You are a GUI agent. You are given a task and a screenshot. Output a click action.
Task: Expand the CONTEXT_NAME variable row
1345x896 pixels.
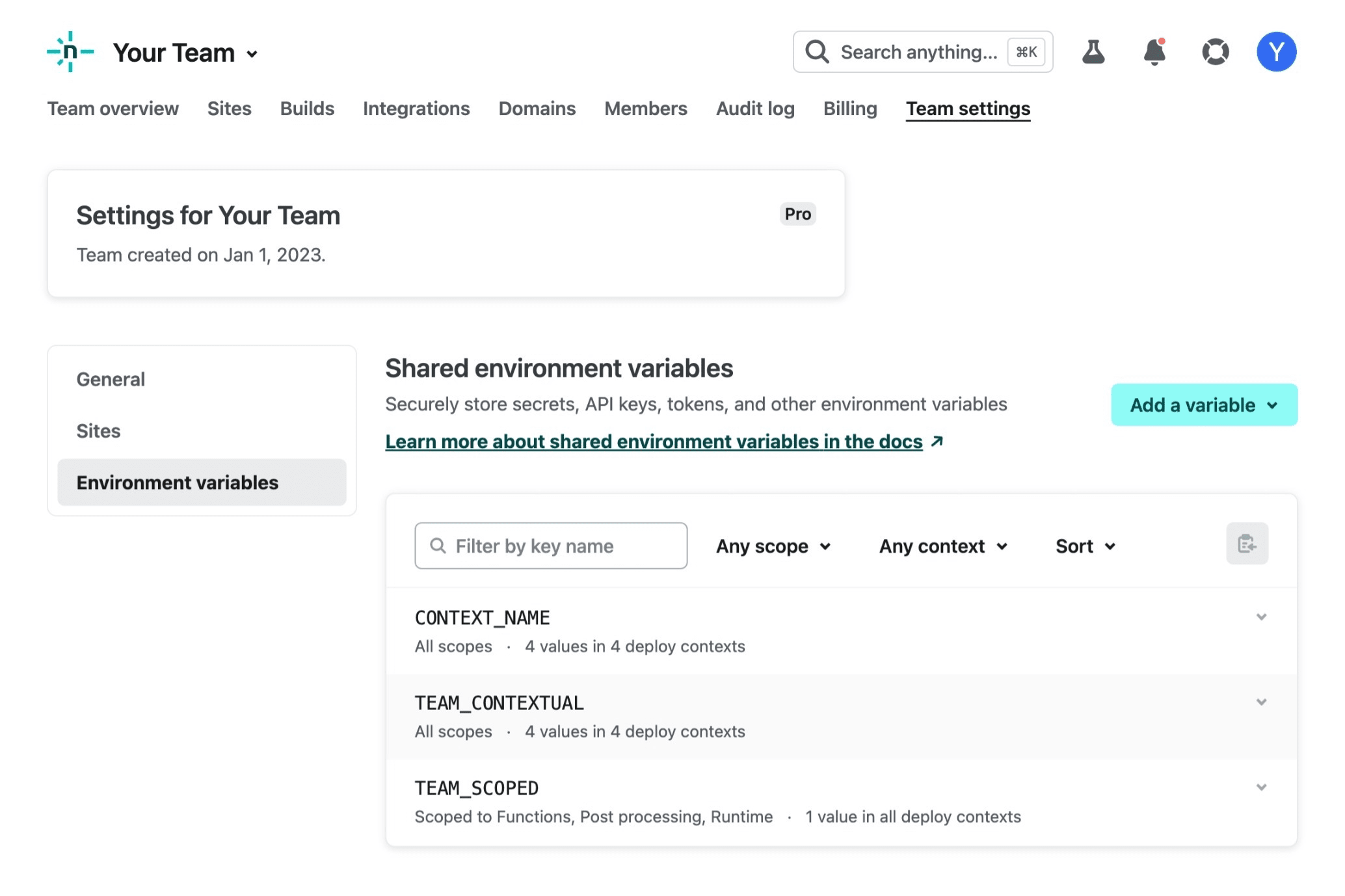[x=1261, y=617]
